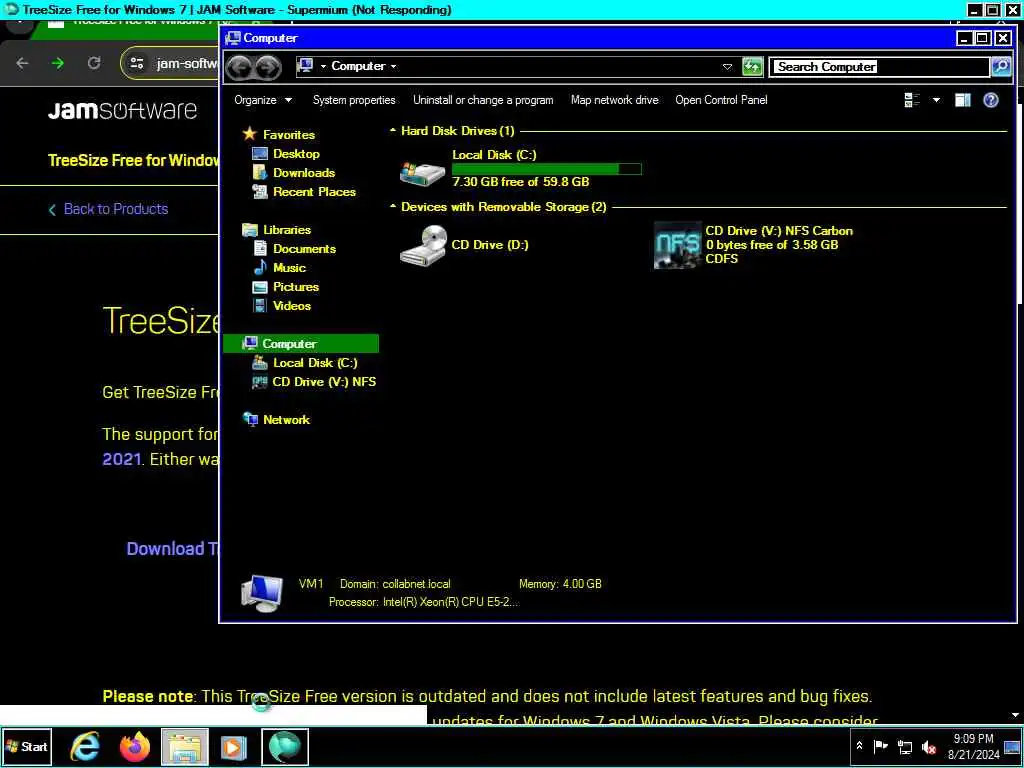Go forward in Computer Explorer window

tap(268, 67)
